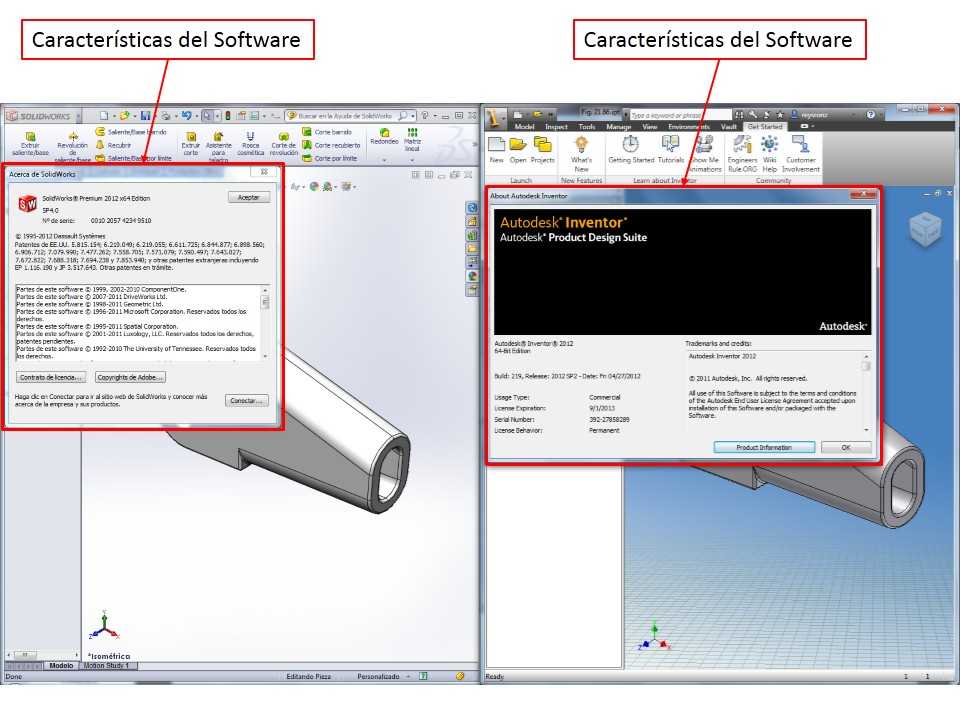This screenshot has height=720, width=960.
Task: Click Save icon in SolidWorks toolbar
Action: point(145,115)
